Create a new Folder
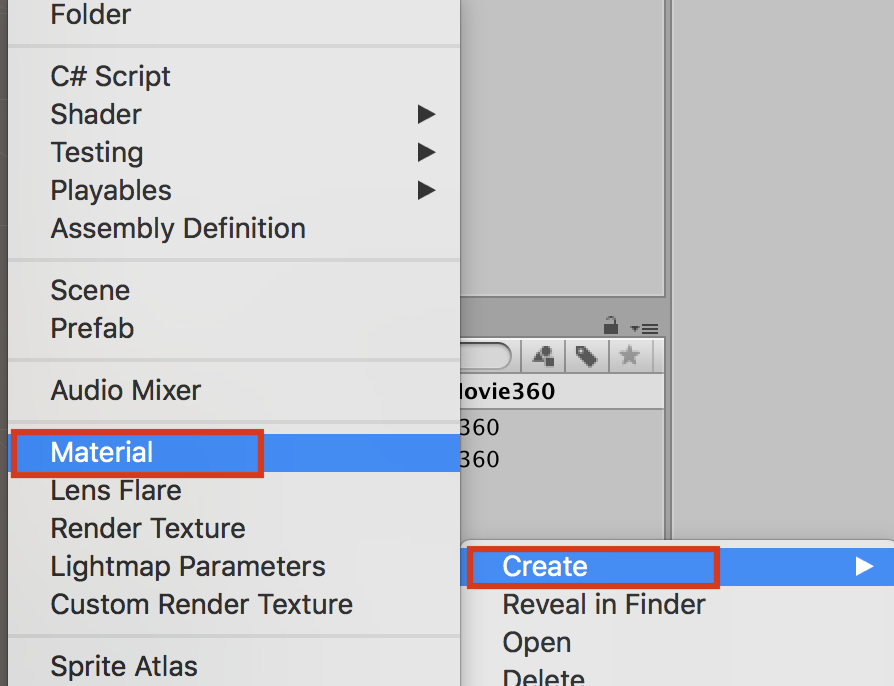 [91, 15]
